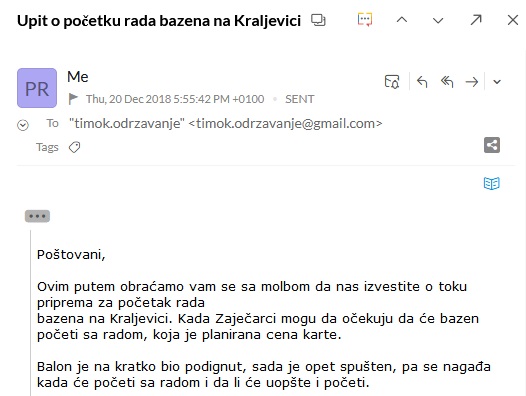Toggle the flag on this message
This screenshot has height=396, width=526.
73,99
